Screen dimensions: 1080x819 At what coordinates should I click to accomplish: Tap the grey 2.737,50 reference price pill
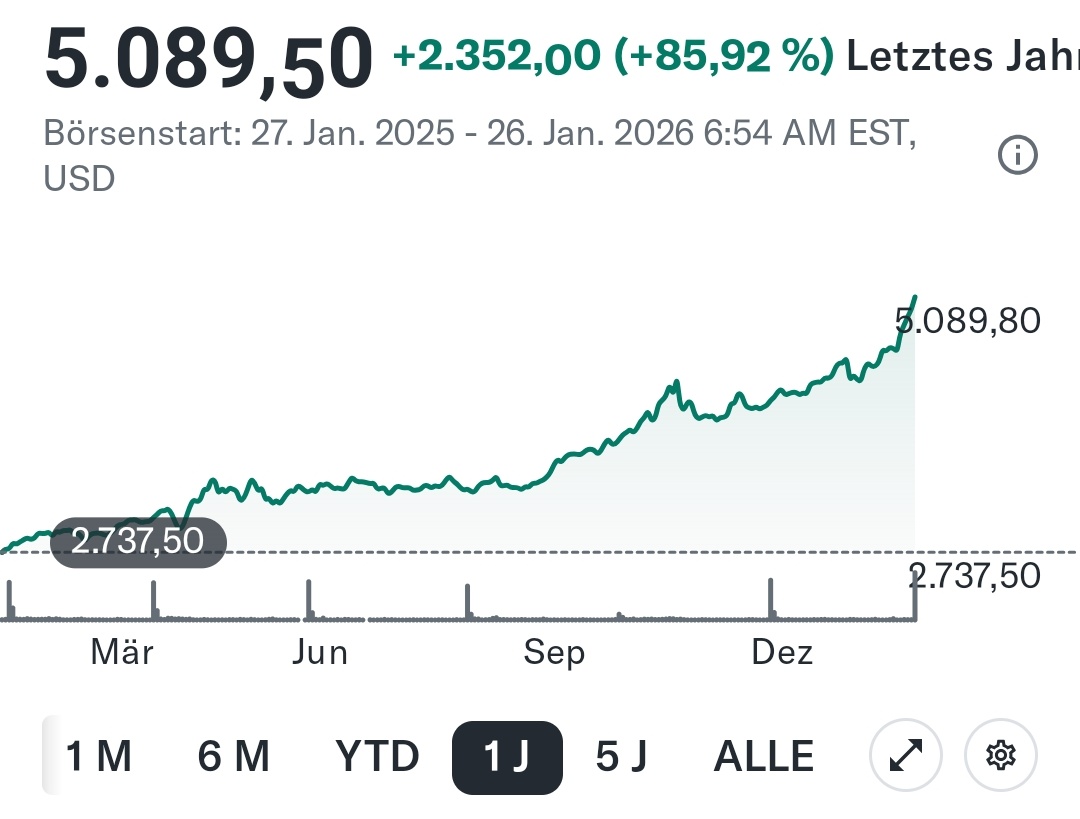(138, 541)
